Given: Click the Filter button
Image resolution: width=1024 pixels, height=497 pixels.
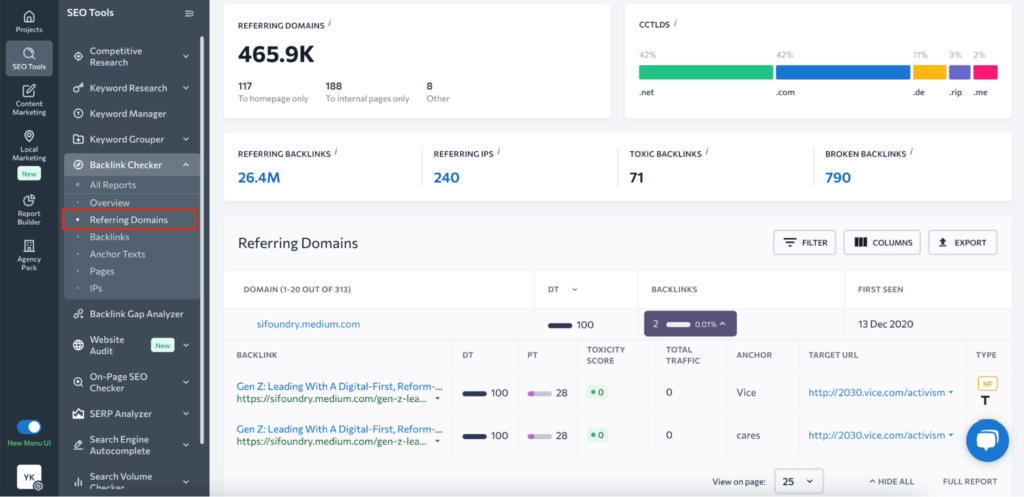Looking at the screenshot, I should [x=805, y=242].
